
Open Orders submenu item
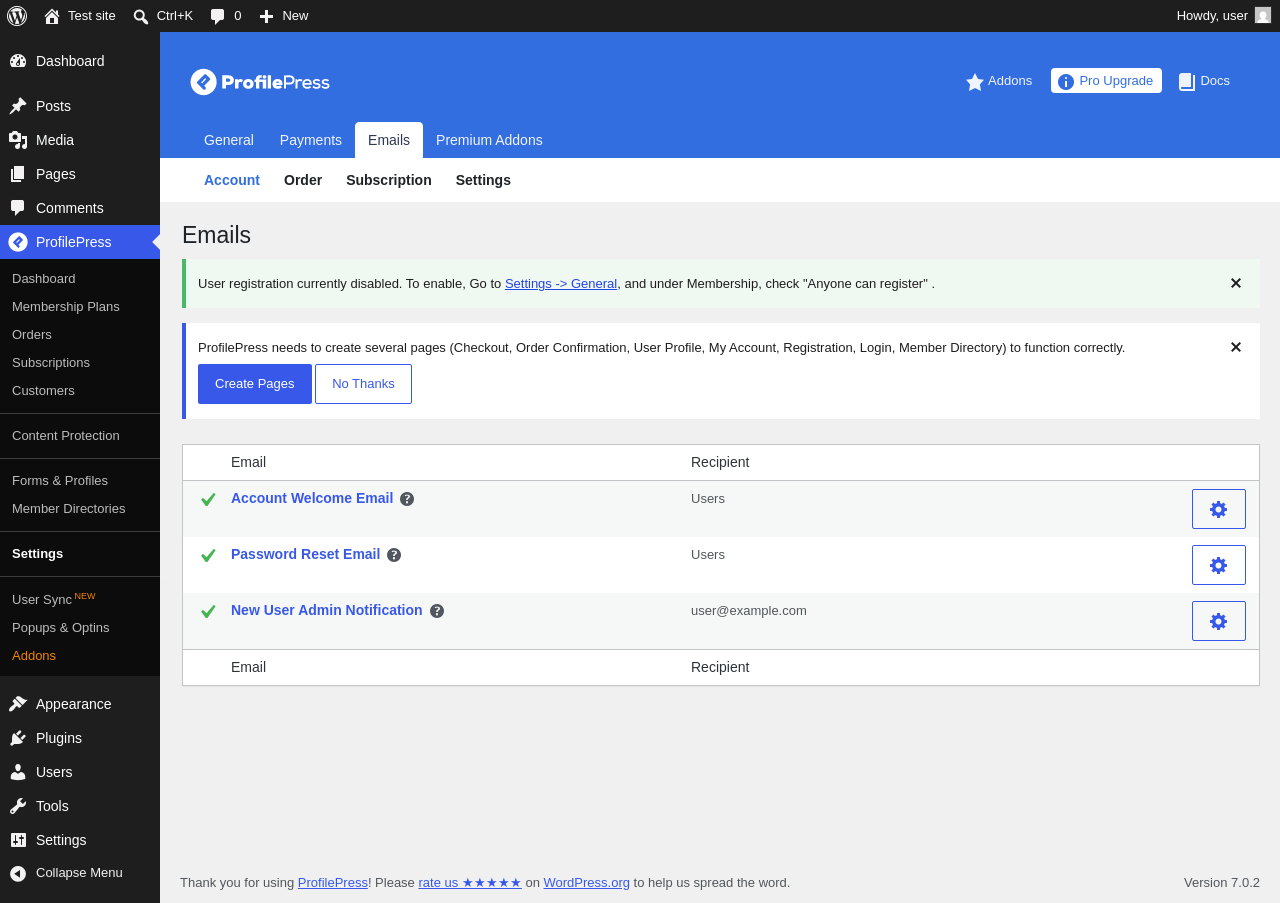tap(80, 335)
